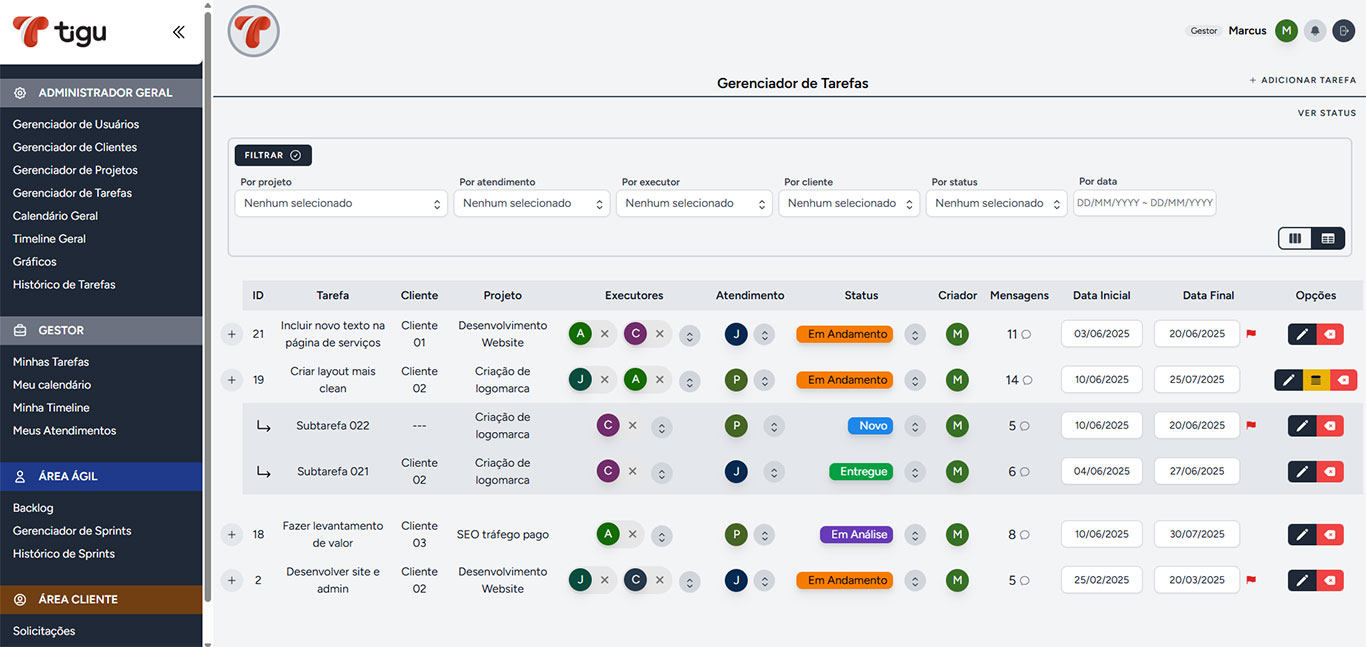Switch to the table list view
This screenshot has height=647, width=1366.
coord(1328,238)
